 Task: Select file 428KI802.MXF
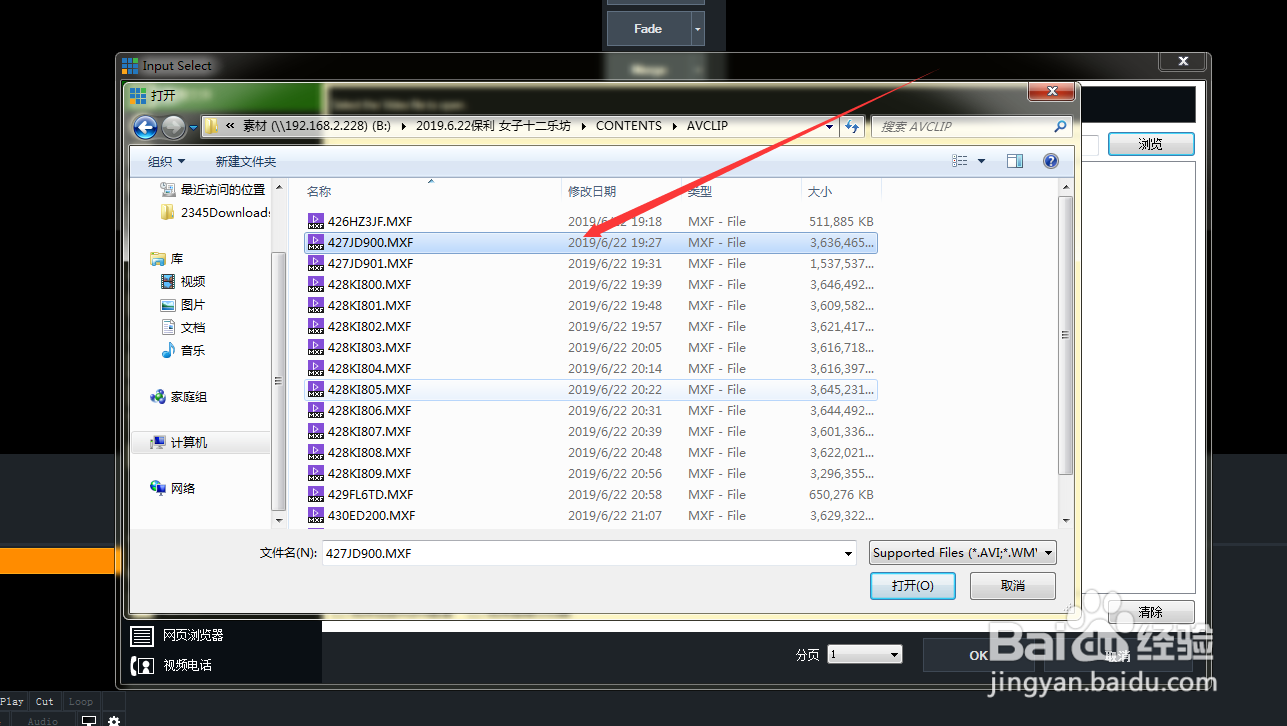click(590, 326)
